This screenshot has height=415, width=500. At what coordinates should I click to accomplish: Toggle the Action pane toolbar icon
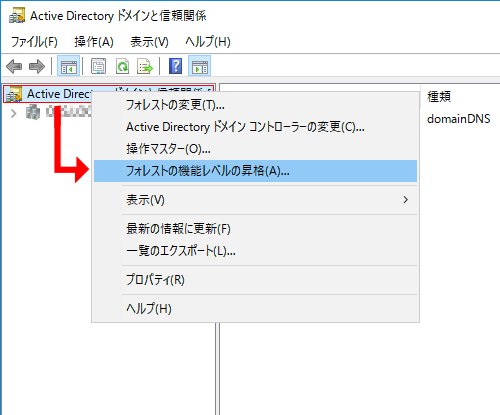click(199, 66)
